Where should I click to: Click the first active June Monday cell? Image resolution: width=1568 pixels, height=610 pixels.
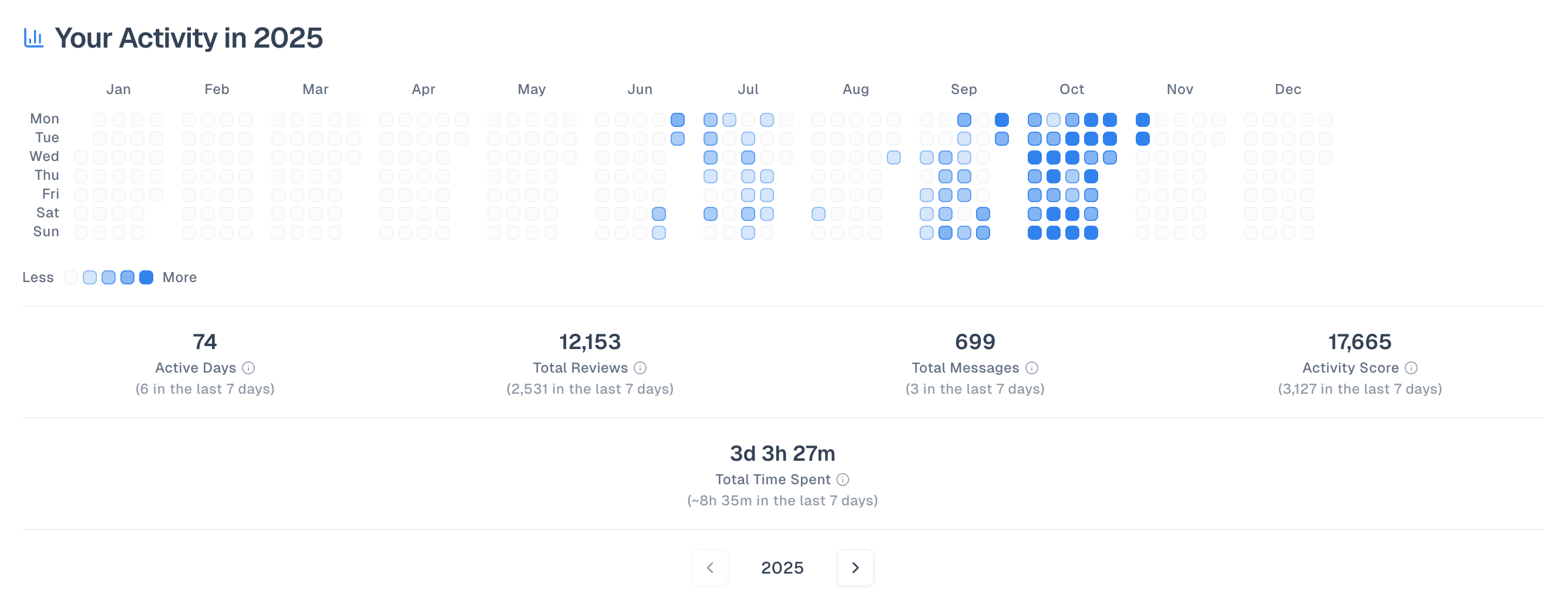678,120
